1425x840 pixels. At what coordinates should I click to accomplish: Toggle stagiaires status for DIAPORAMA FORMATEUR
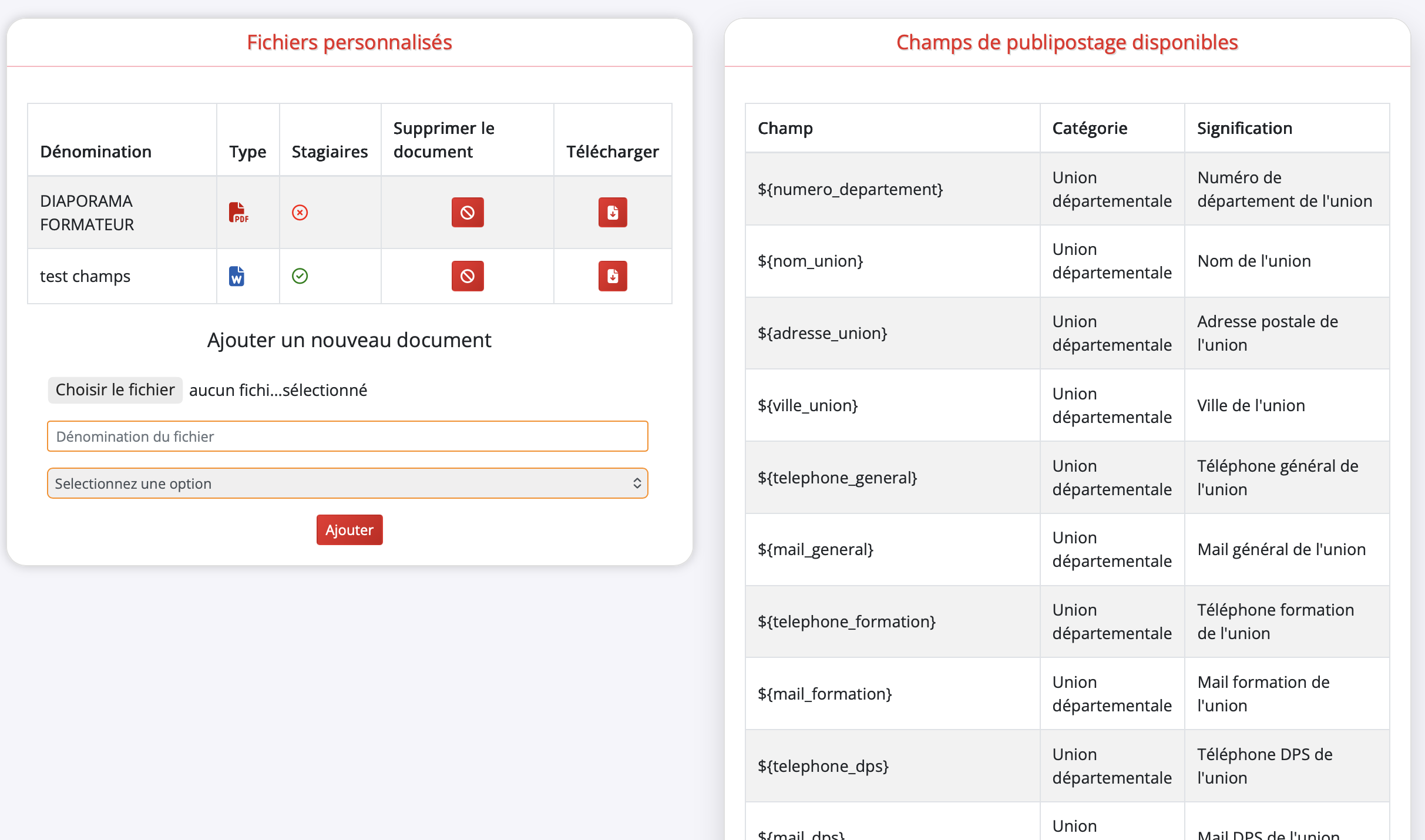[x=300, y=212]
